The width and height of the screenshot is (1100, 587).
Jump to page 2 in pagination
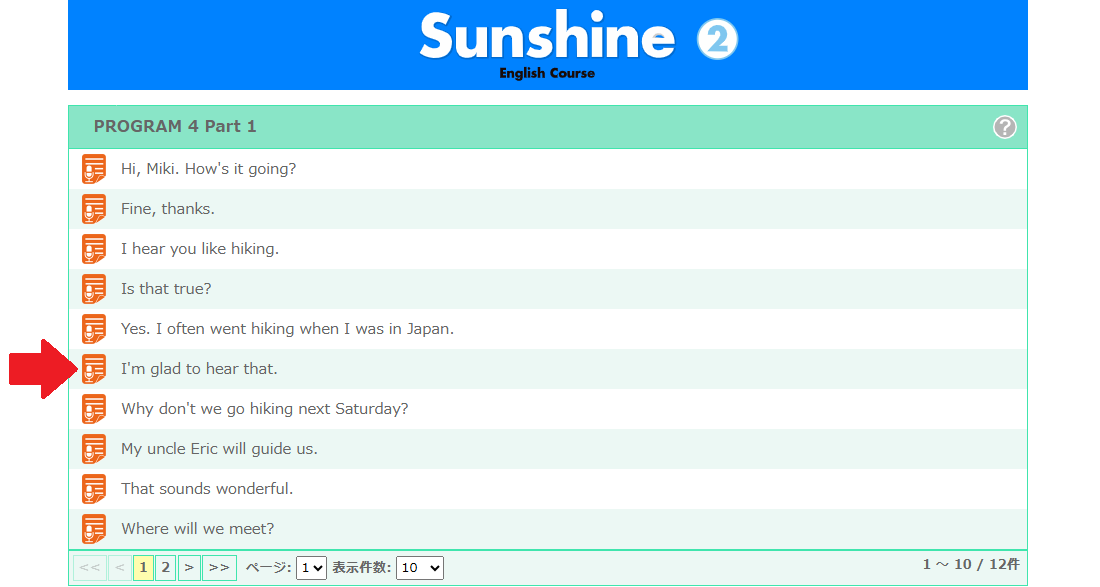pyautogui.click(x=166, y=567)
